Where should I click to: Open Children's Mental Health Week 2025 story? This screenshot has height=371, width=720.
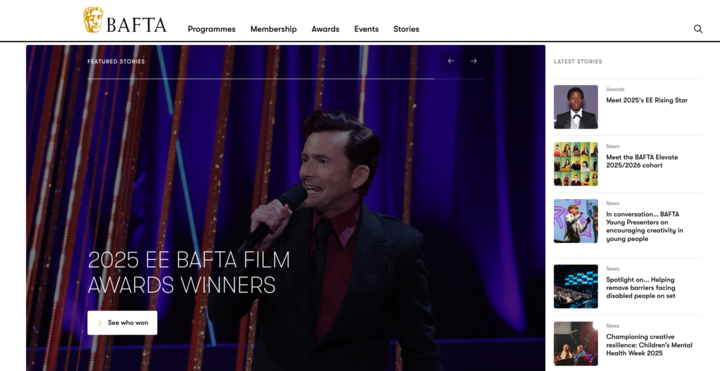tap(649, 345)
